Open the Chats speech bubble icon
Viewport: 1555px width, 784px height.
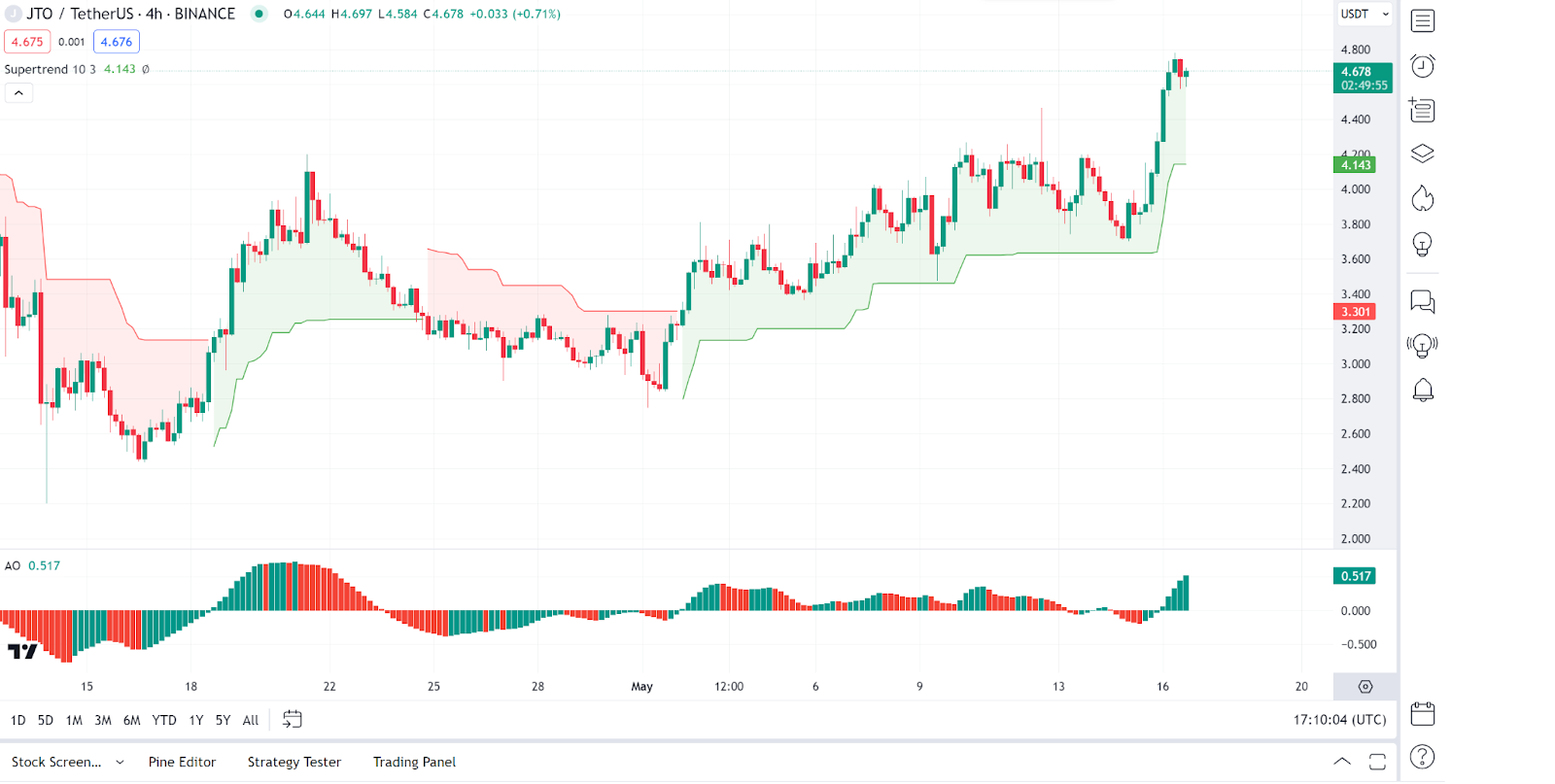[x=1423, y=302]
